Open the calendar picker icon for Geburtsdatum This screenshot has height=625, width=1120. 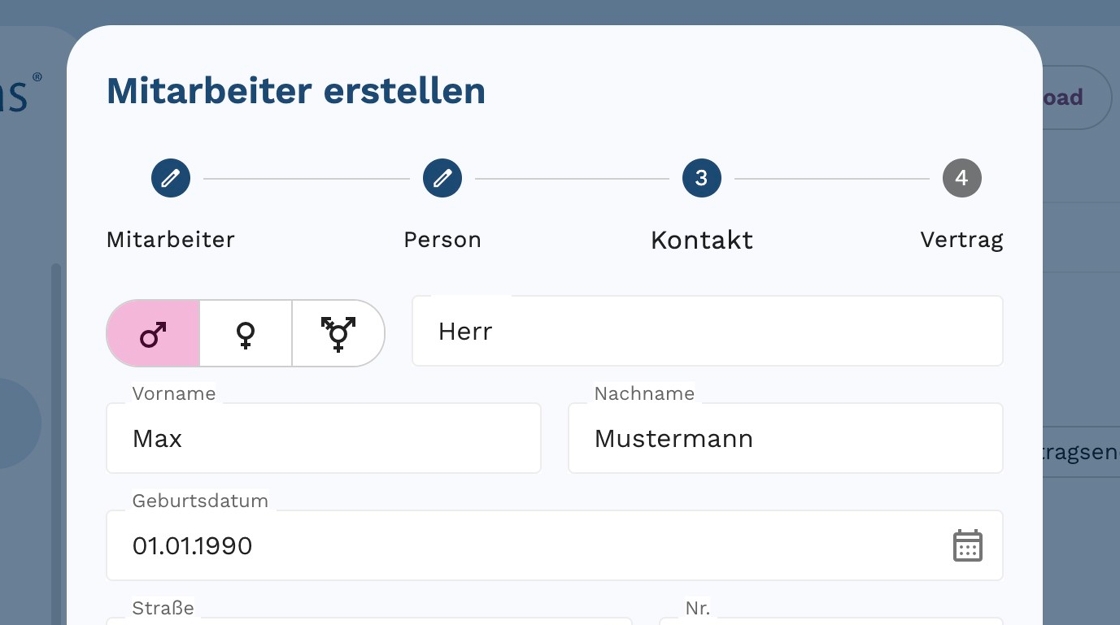pos(967,545)
